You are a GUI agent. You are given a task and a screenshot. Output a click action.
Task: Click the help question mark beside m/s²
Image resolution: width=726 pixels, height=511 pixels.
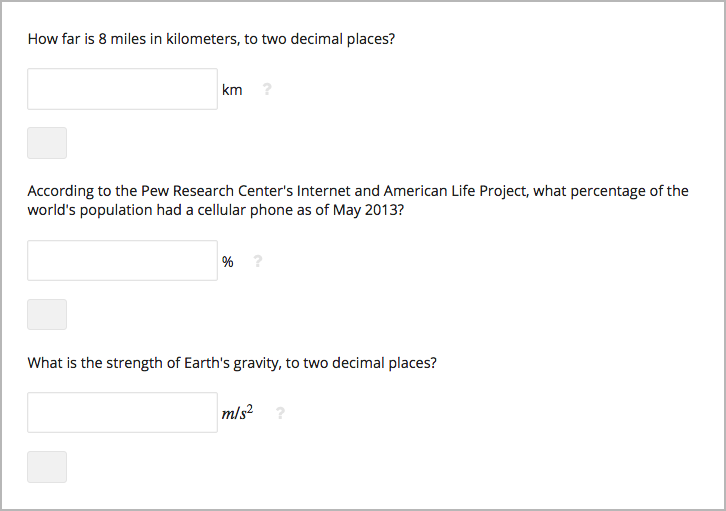point(280,413)
